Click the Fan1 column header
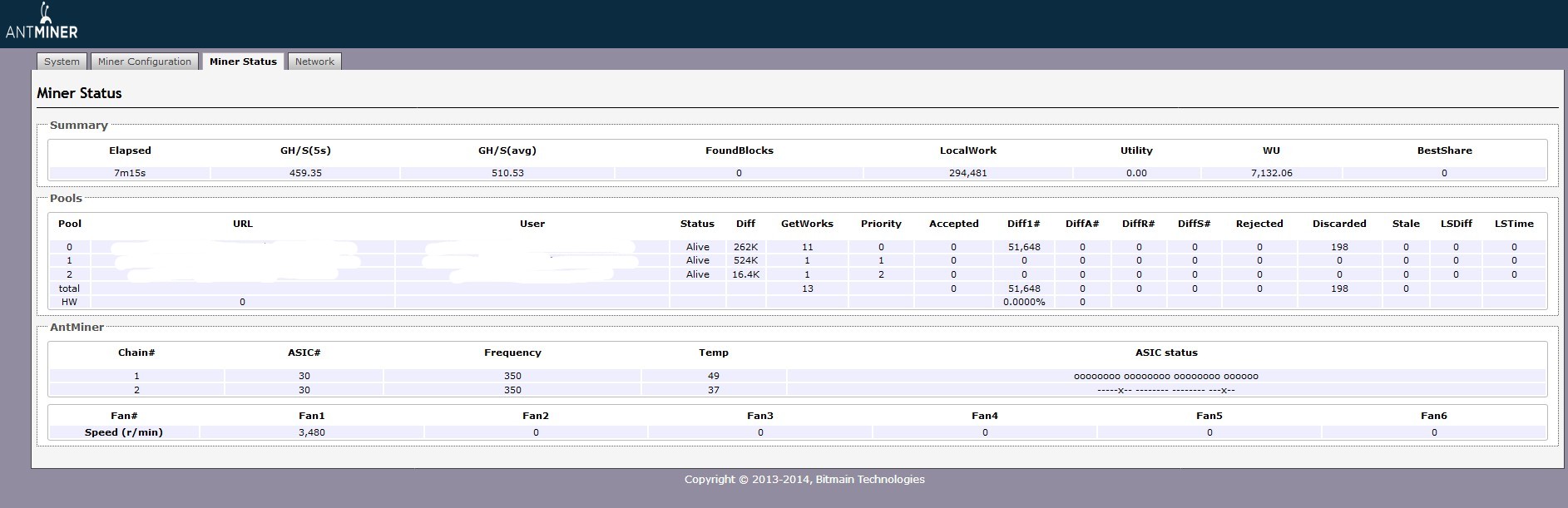The height and width of the screenshot is (508, 1568). pyautogui.click(x=312, y=416)
